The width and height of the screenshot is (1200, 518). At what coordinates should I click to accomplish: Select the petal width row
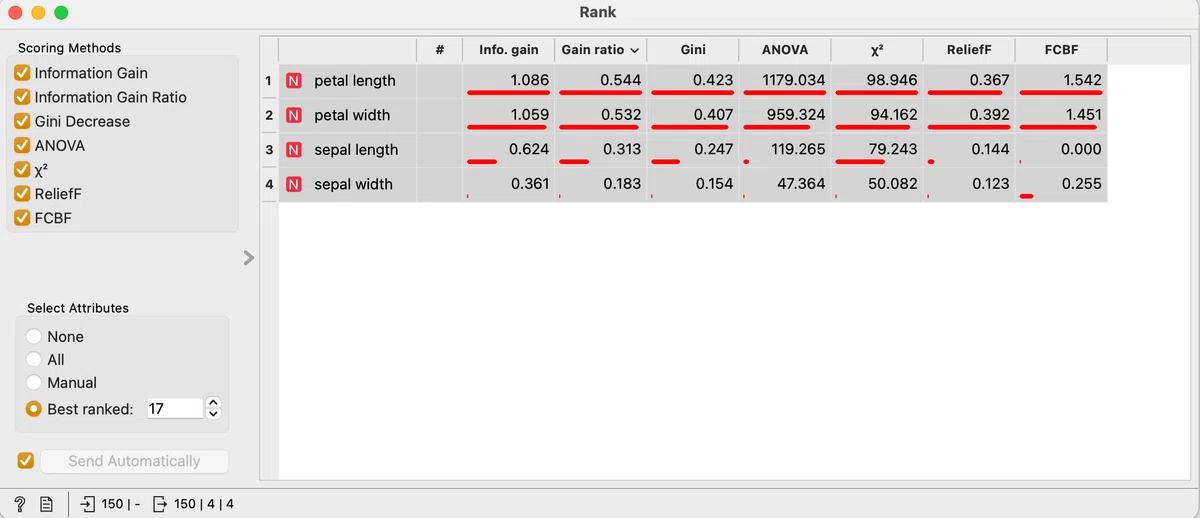tap(693, 115)
